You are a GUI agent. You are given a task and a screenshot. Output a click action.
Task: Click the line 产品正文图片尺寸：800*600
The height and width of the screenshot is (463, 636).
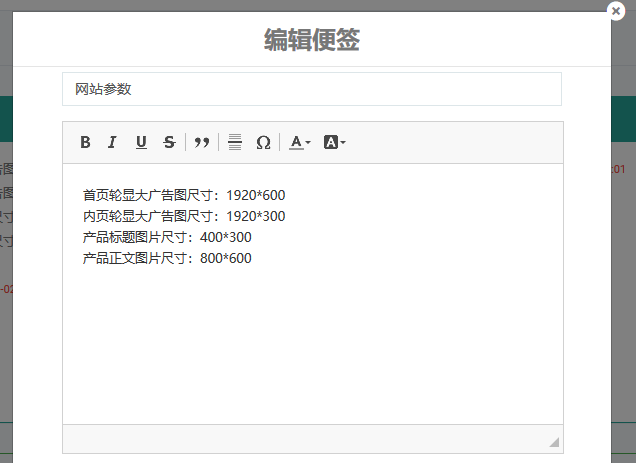[x=167, y=258]
